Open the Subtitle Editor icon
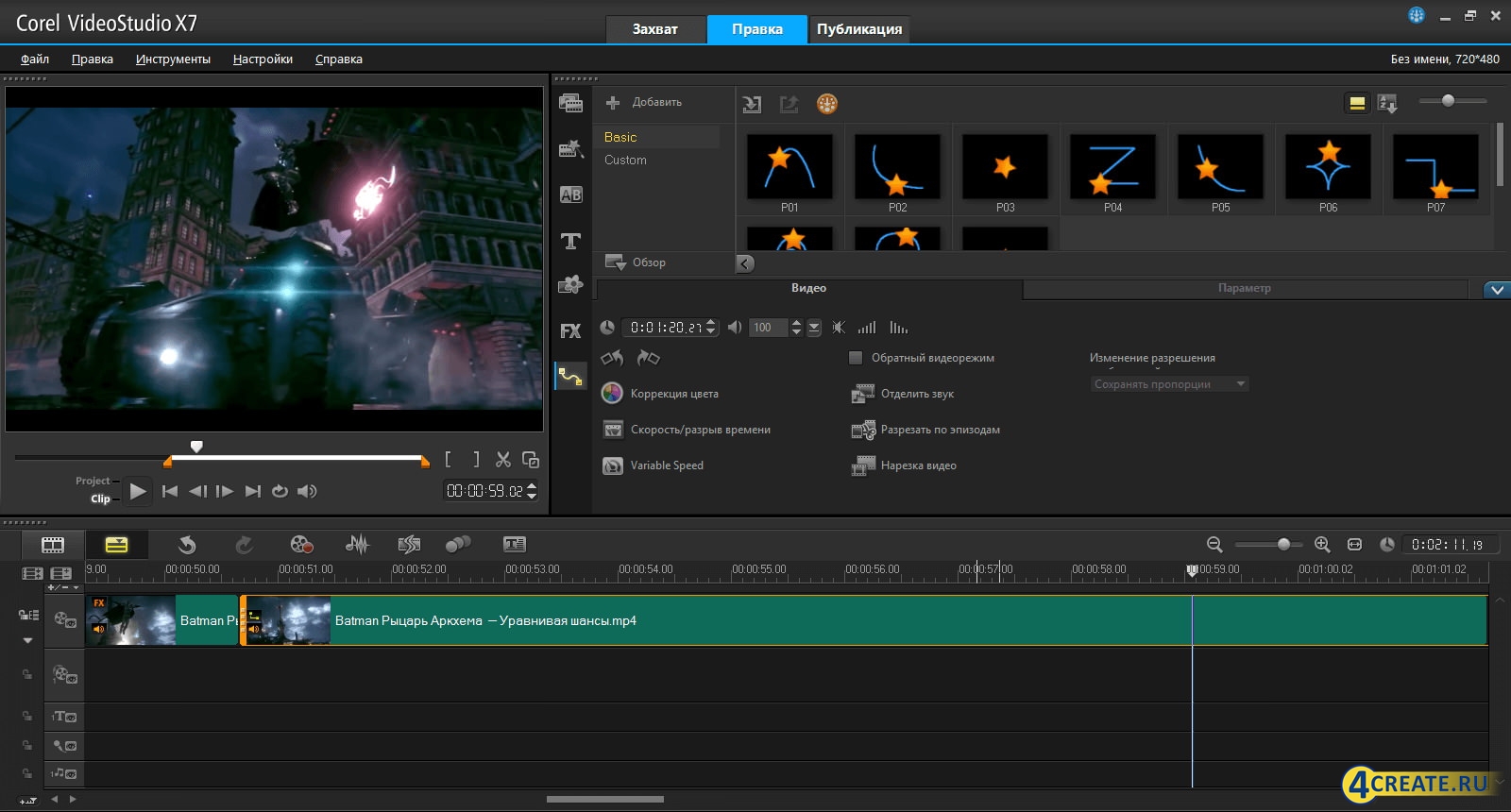The height and width of the screenshot is (812, 1511). pyautogui.click(x=515, y=545)
